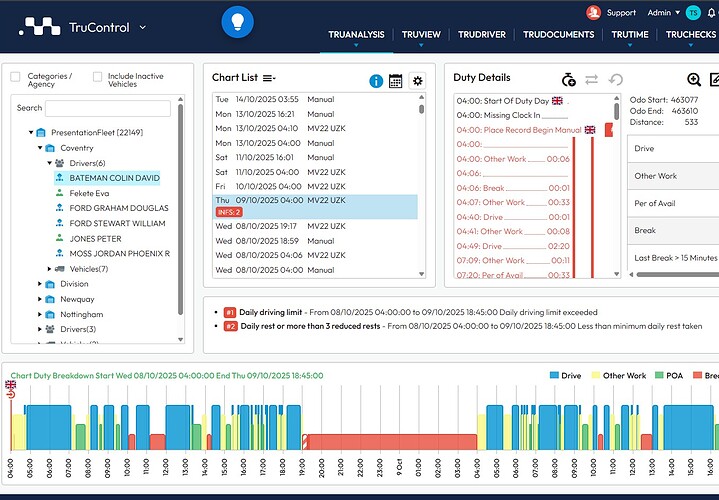Open the TRUDOCUMENTS tab
The width and height of the screenshot is (719, 500).
click(x=559, y=34)
